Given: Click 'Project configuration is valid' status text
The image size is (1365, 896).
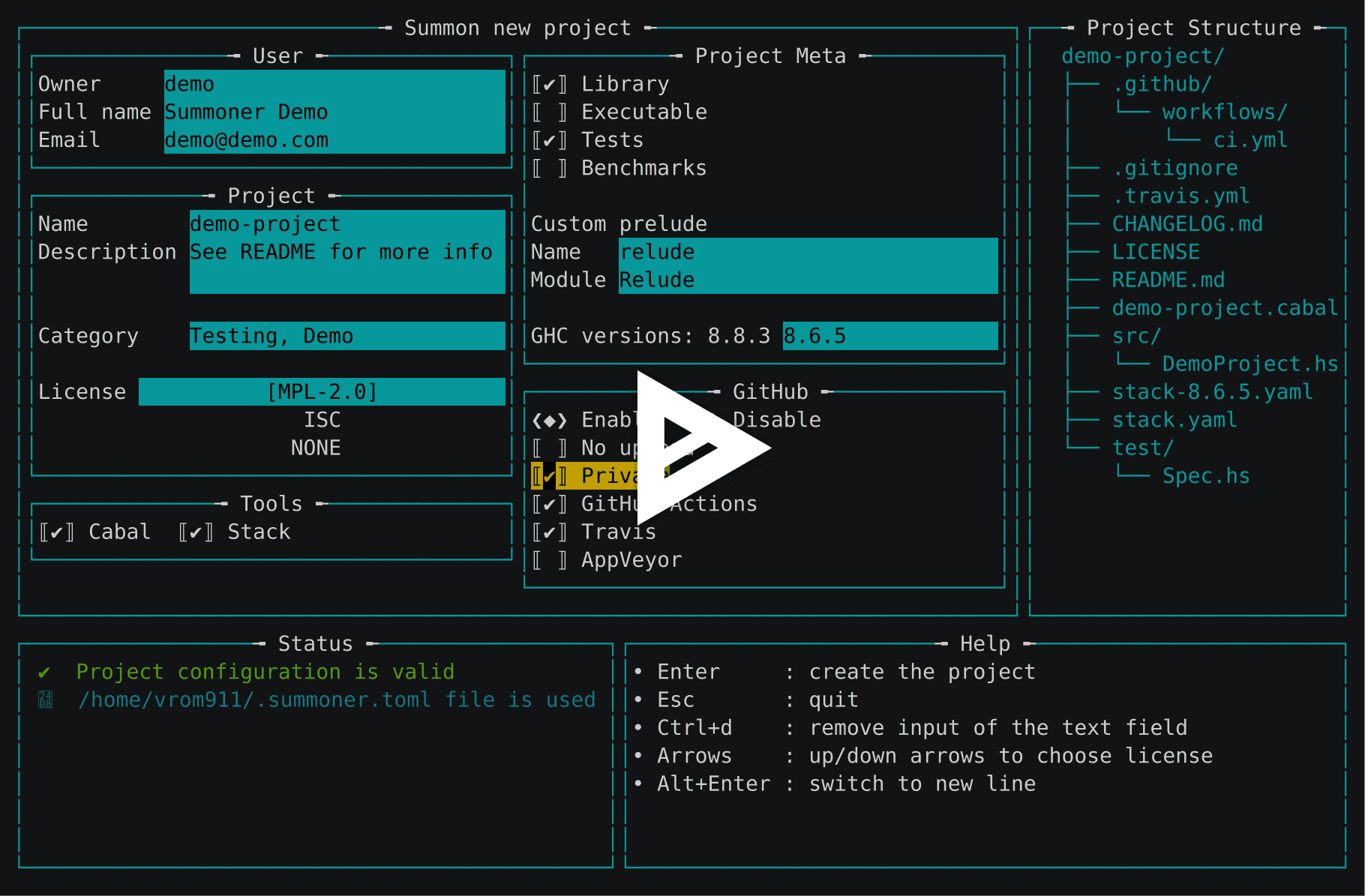Looking at the screenshot, I should (265, 672).
